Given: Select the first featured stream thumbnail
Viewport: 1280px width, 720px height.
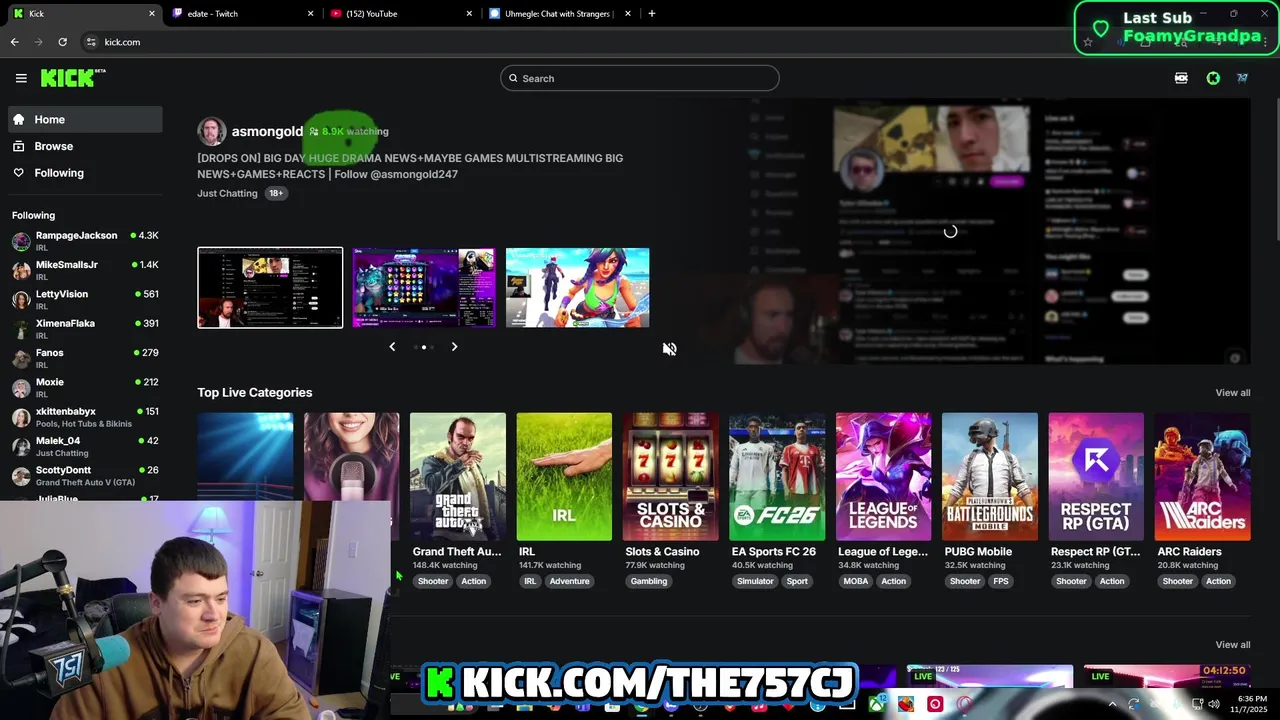Looking at the screenshot, I should (270, 288).
